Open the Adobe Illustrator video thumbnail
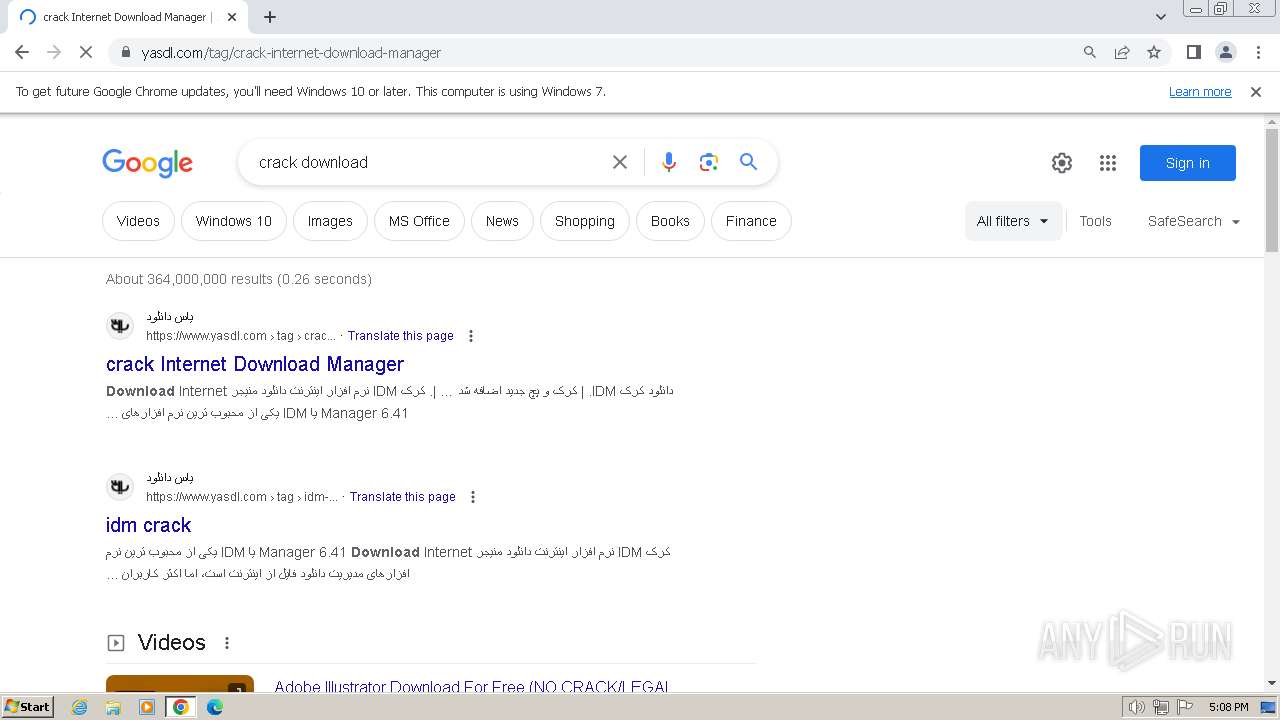Screen dimensions: 1280x720 180,685
